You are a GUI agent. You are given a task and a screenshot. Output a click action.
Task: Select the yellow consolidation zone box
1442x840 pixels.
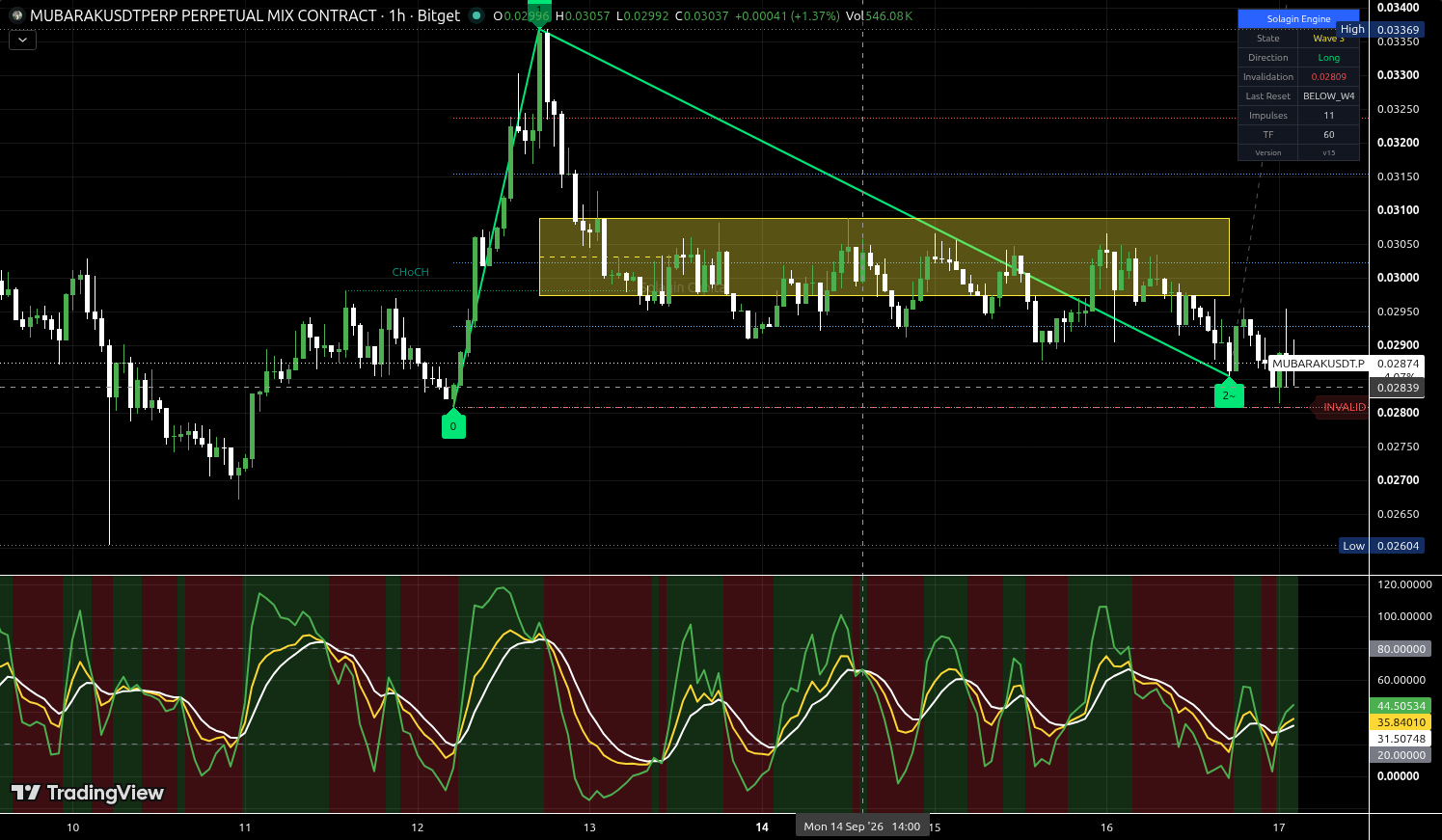click(884, 257)
